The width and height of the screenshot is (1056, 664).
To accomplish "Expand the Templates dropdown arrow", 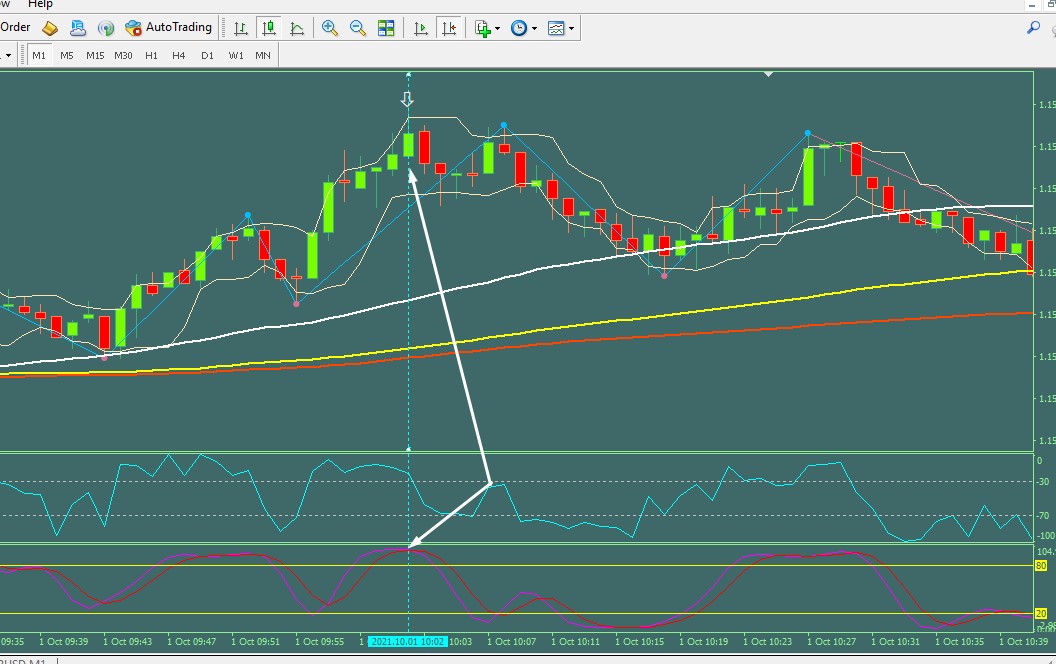I will 571,28.
